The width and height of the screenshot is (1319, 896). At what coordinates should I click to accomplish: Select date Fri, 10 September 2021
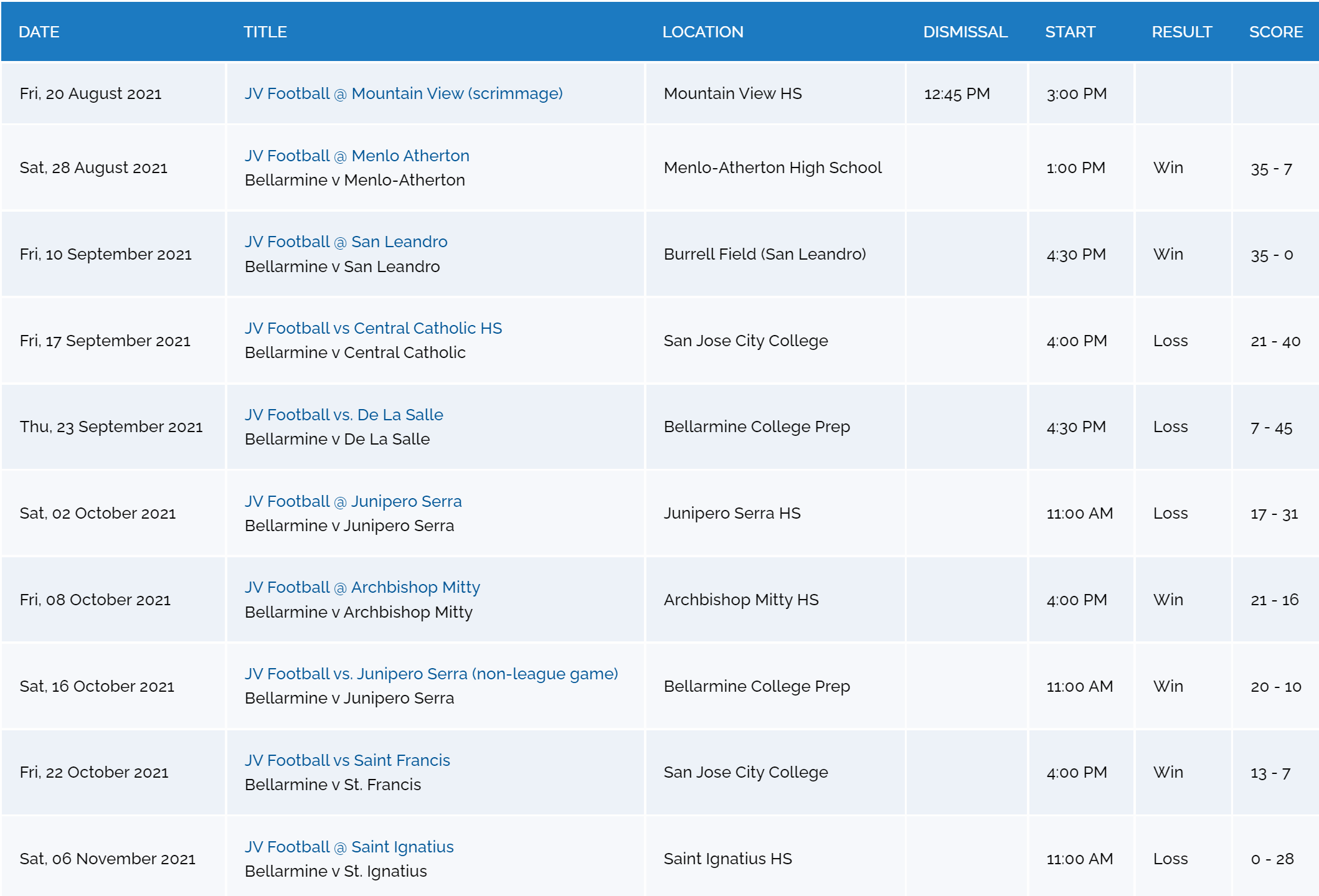tap(105, 254)
